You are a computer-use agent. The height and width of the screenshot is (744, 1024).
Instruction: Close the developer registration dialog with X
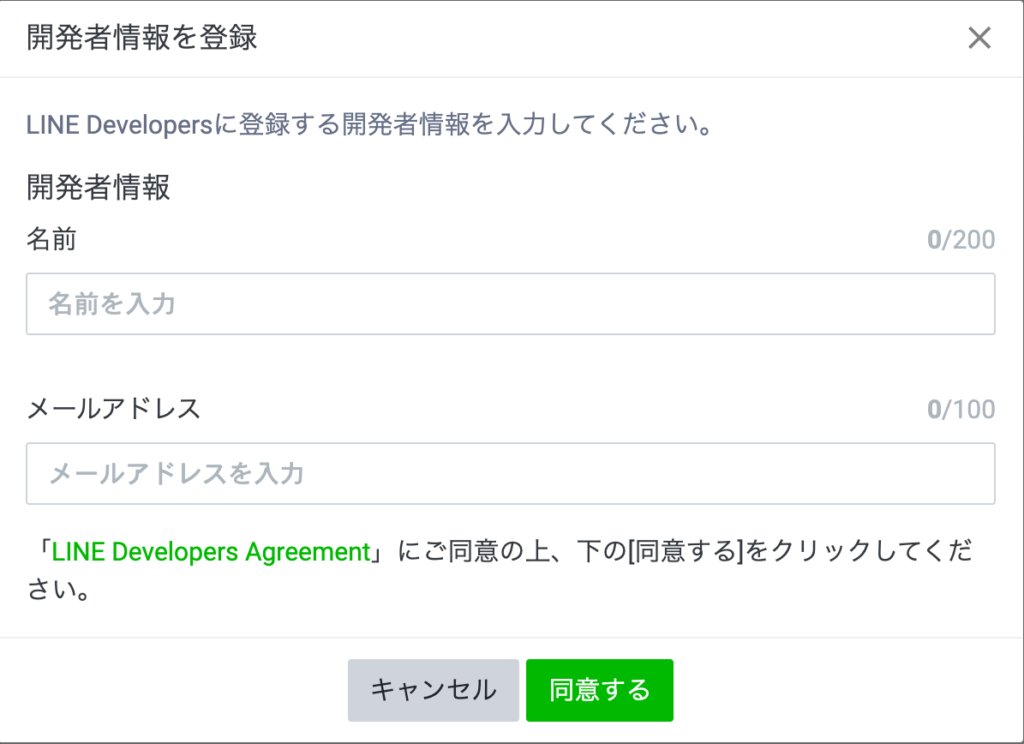pyautogui.click(x=979, y=38)
